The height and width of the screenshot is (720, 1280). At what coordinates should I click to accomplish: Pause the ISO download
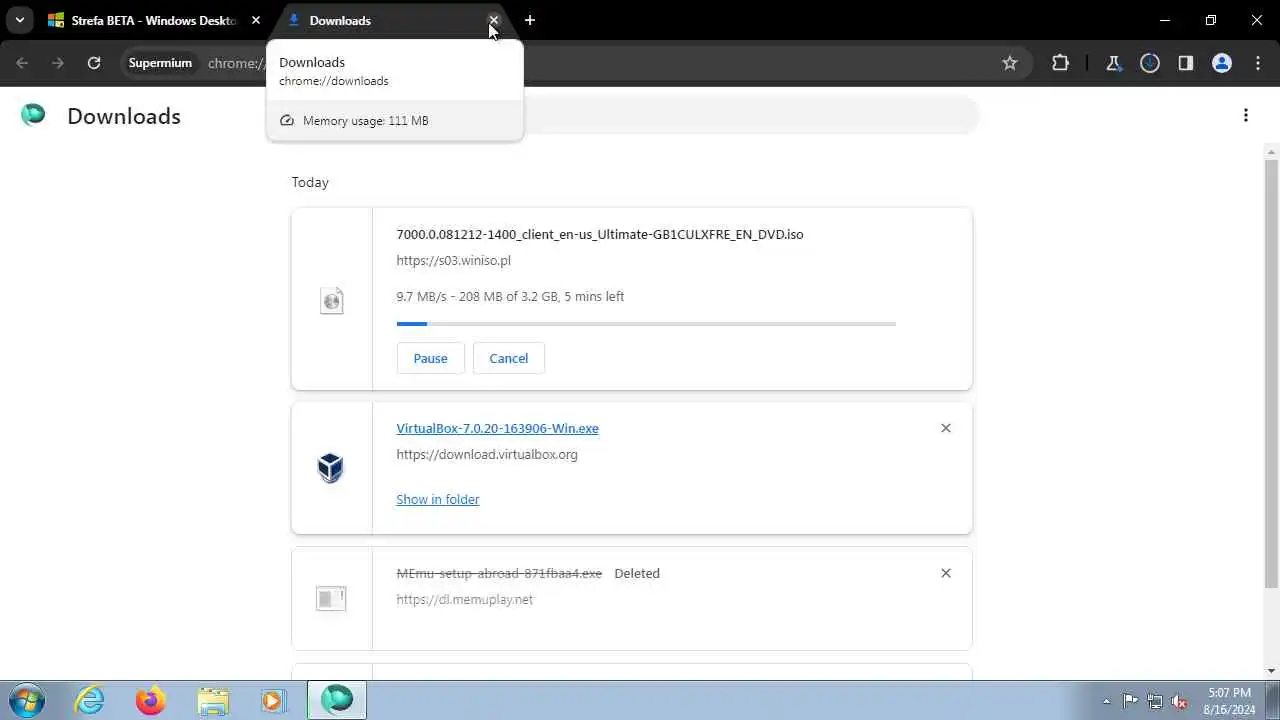click(431, 358)
